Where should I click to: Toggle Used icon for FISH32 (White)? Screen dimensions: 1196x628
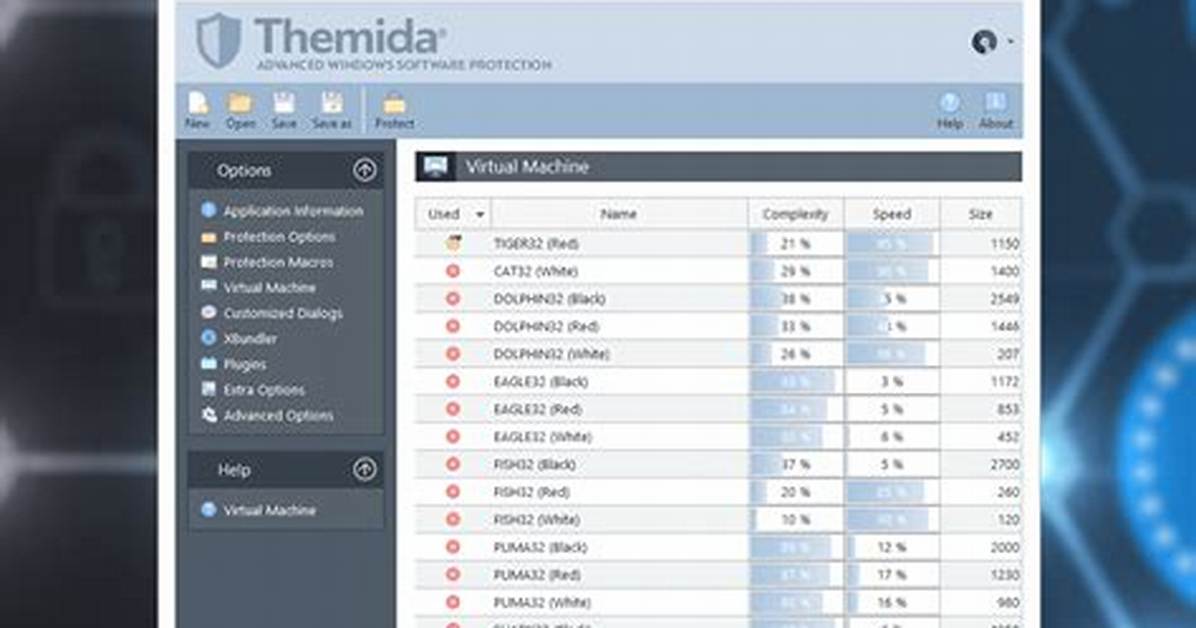click(453, 519)
